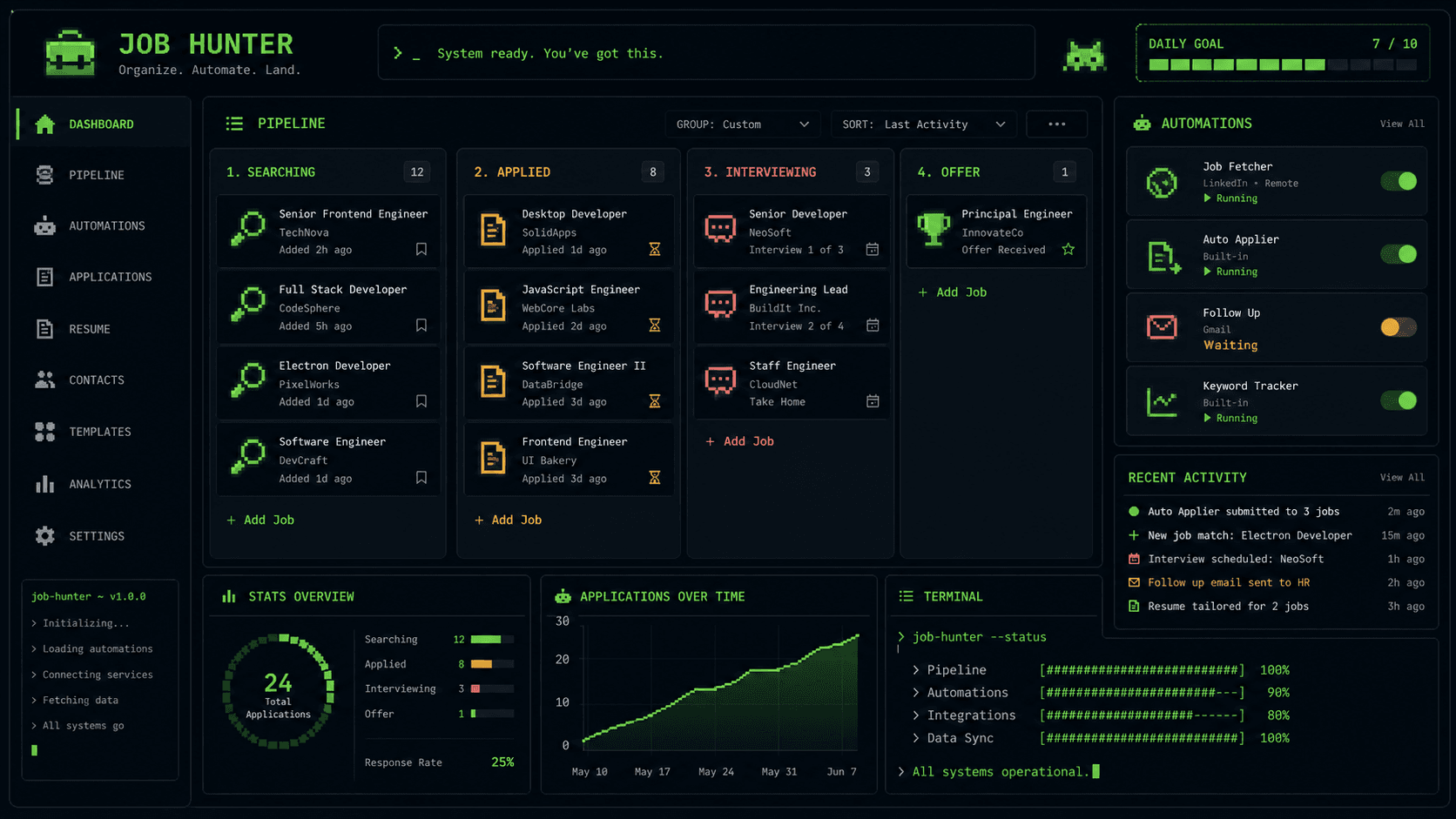Add a job to Interviewing column
The image size is (1456, 819).
pyautogui.click(x=739, y=441)
